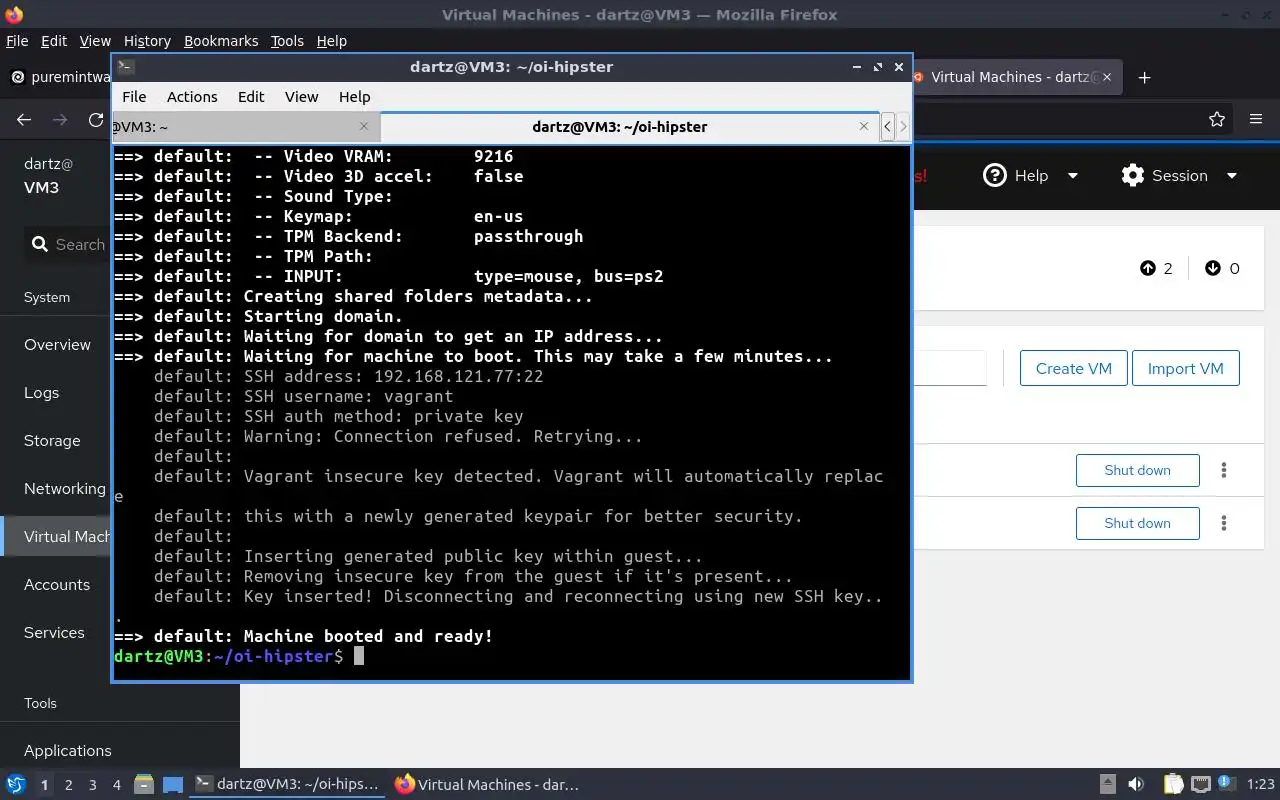This screenshot has width=1280, height=800.
Task: Open Cockpit Session dropdown
Action: [1179, 175]
